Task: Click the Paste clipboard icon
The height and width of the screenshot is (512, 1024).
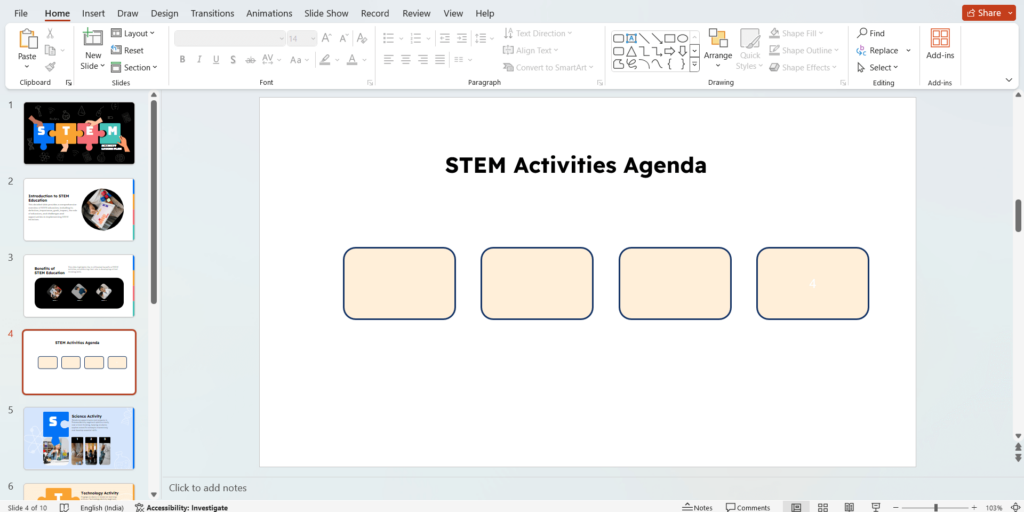Action: 27,39
